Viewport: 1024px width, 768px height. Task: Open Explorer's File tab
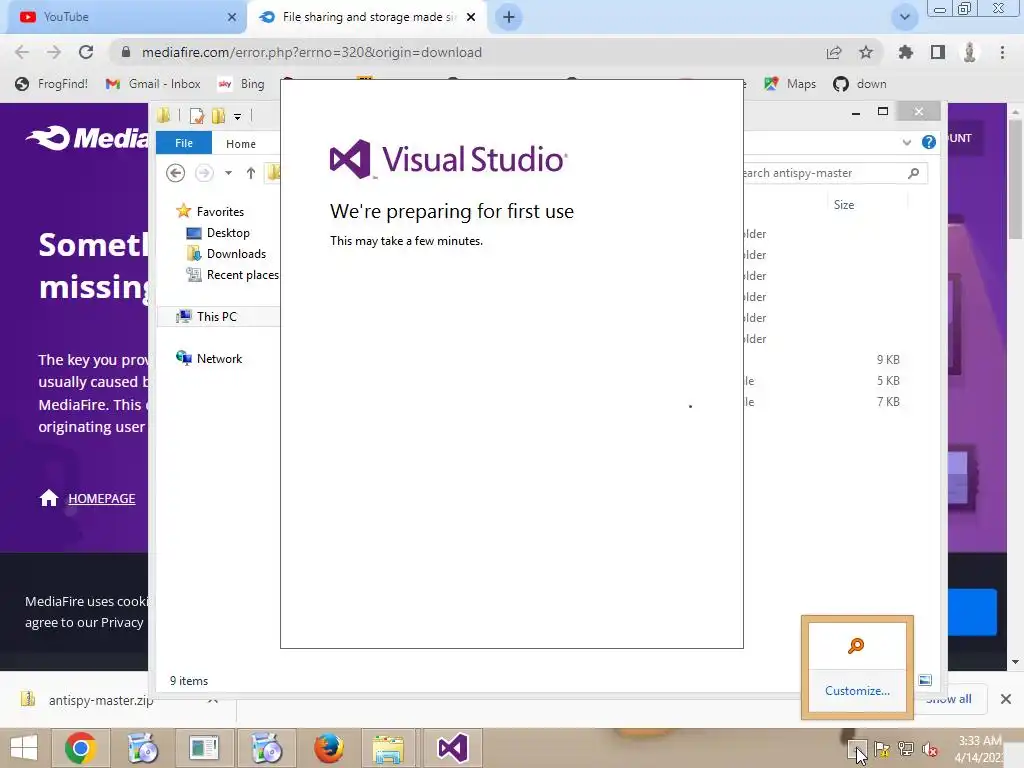(x=184, y=143)
